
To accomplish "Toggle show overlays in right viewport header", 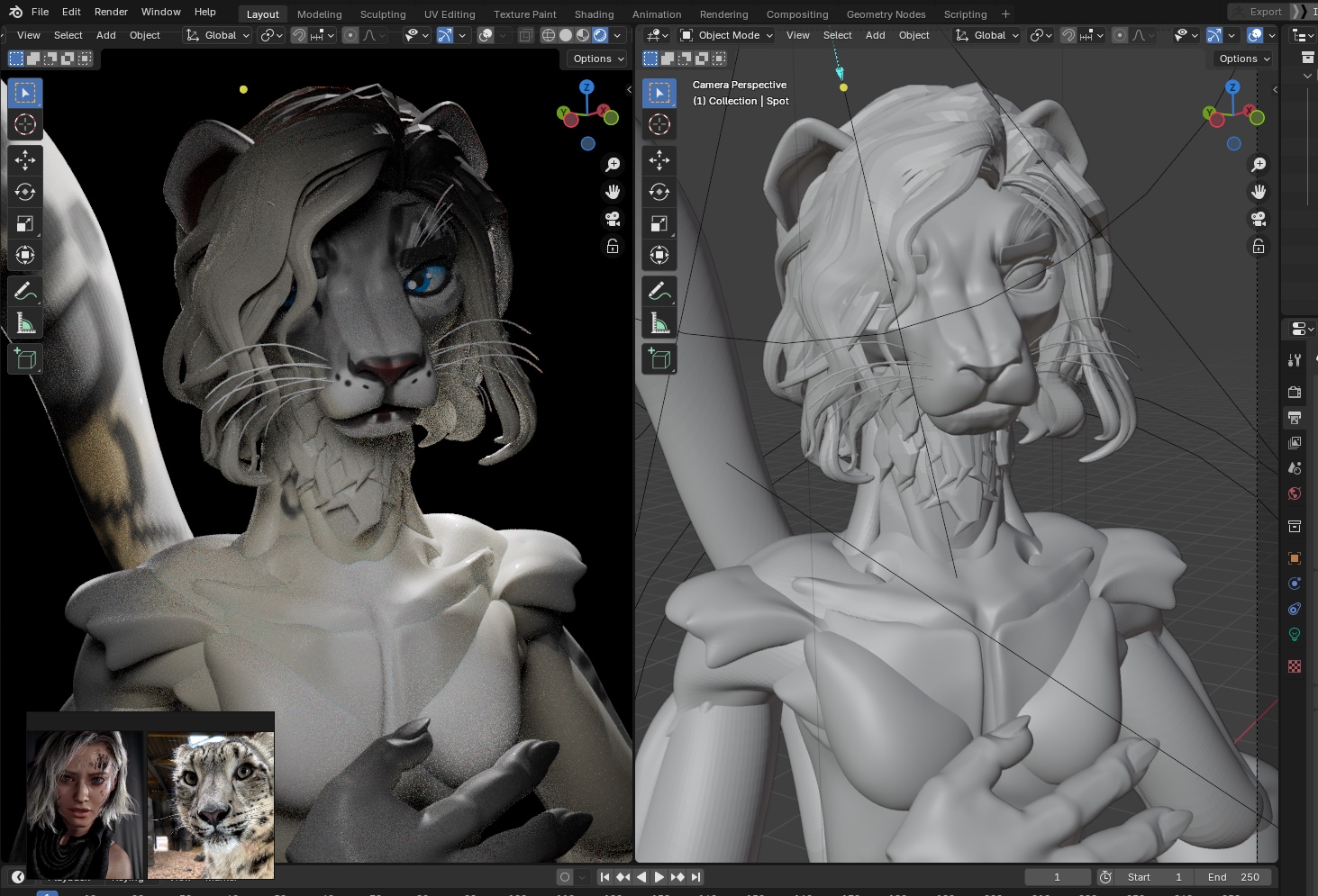I will [x=1255, y=35].
